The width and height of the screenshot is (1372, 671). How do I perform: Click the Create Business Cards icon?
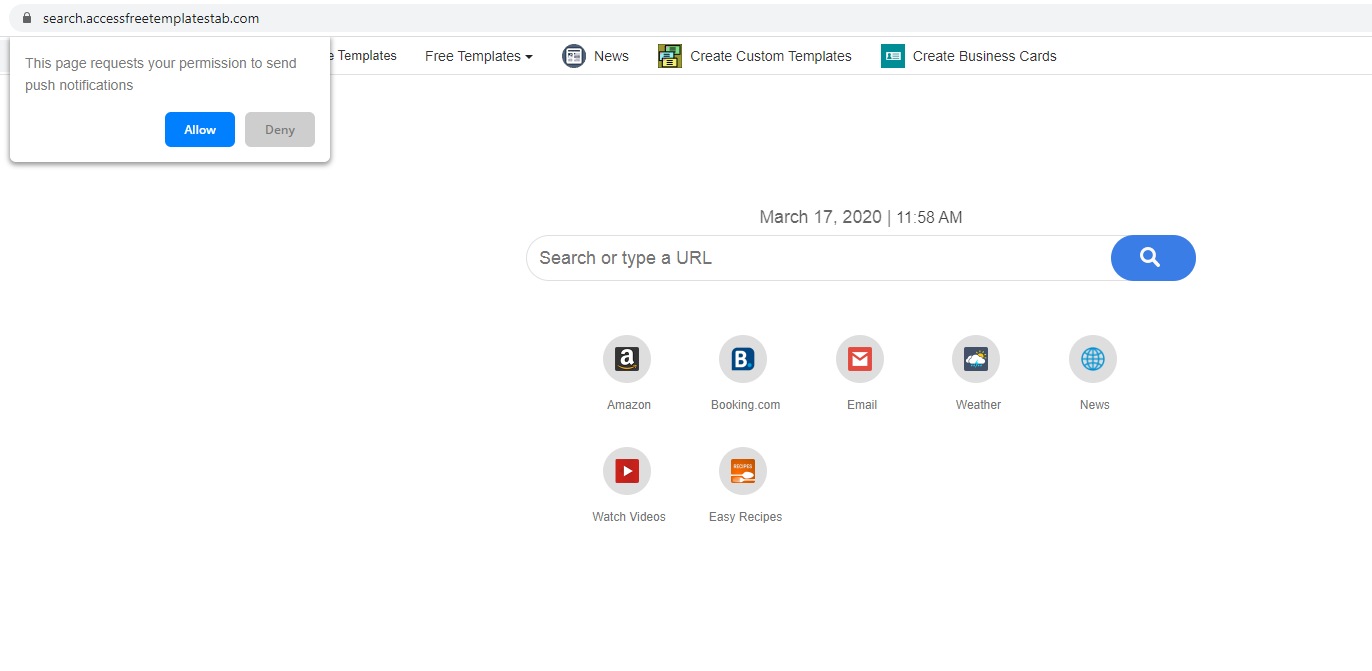tap(893, 56)
